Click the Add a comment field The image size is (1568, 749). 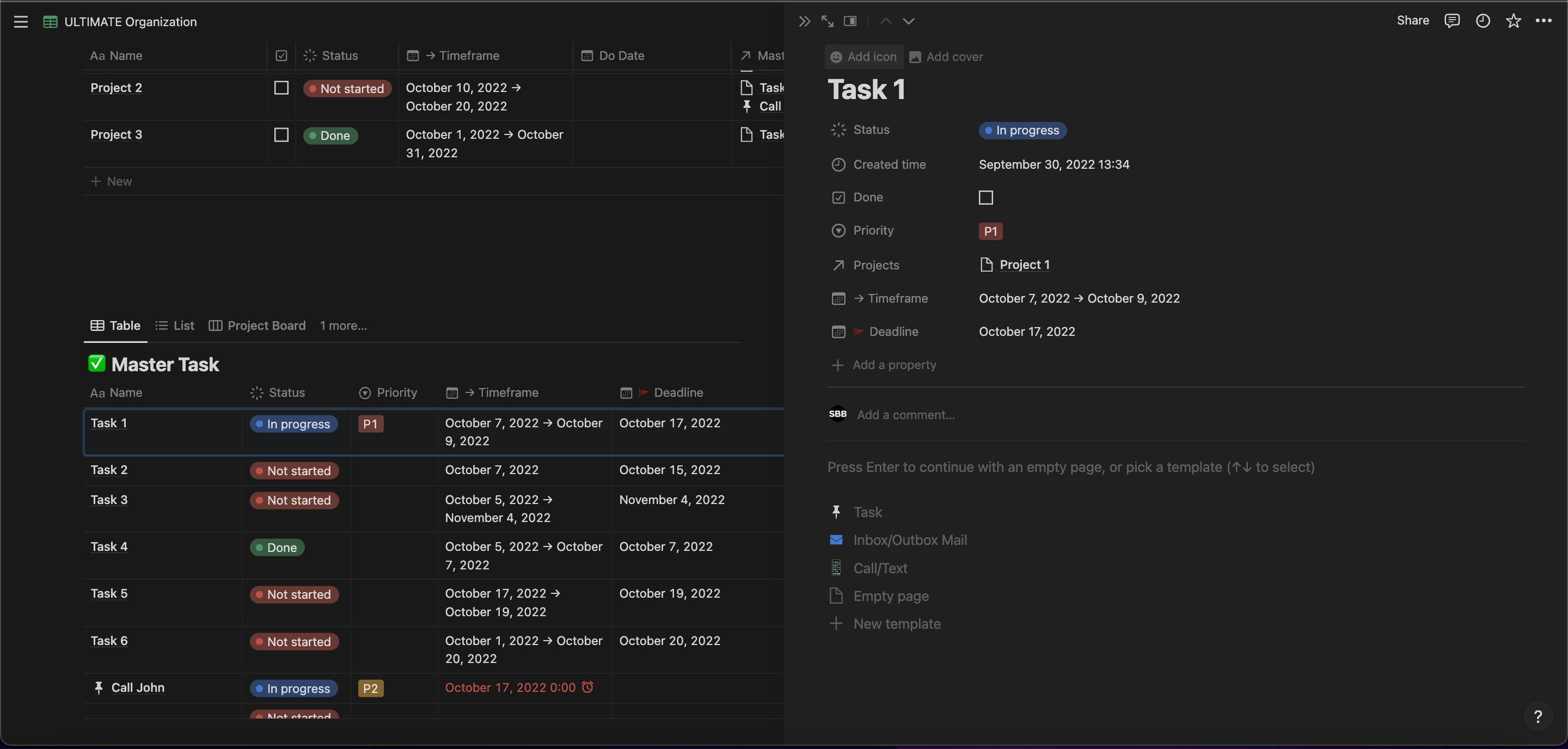coord(906,415)
